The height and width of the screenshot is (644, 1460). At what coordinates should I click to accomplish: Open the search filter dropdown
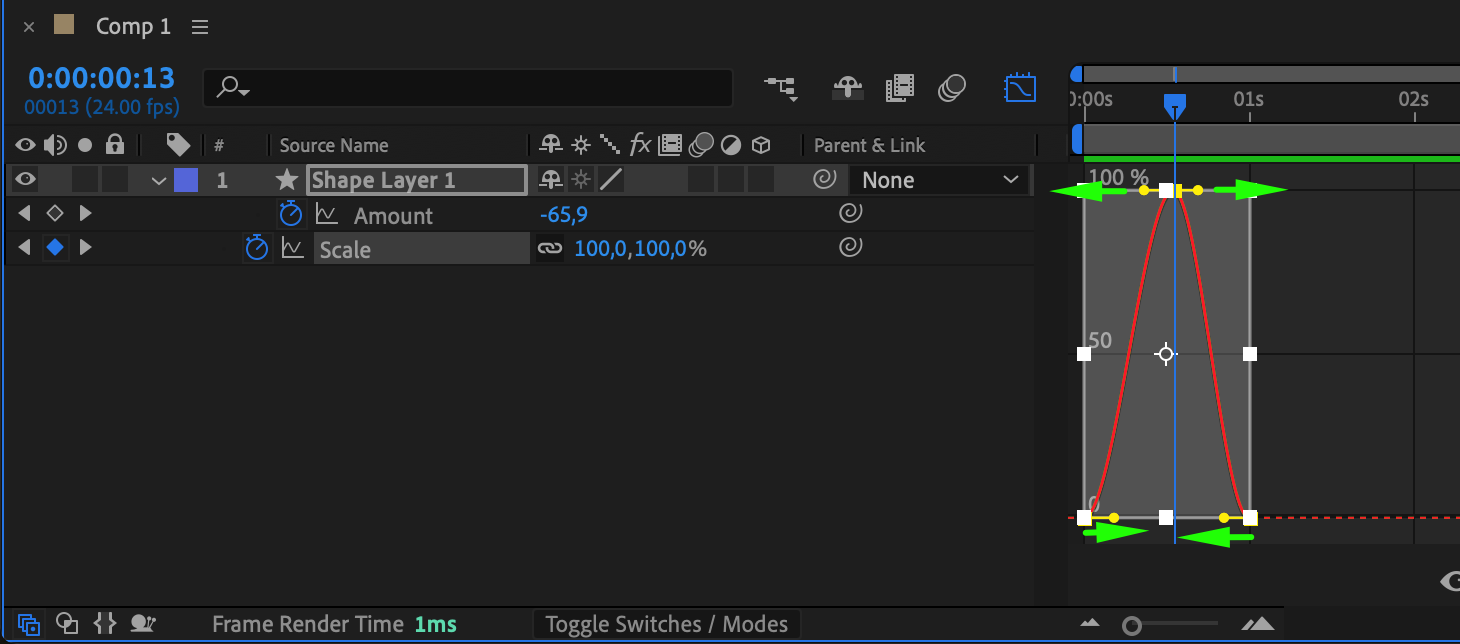click(x=233, y=88)
